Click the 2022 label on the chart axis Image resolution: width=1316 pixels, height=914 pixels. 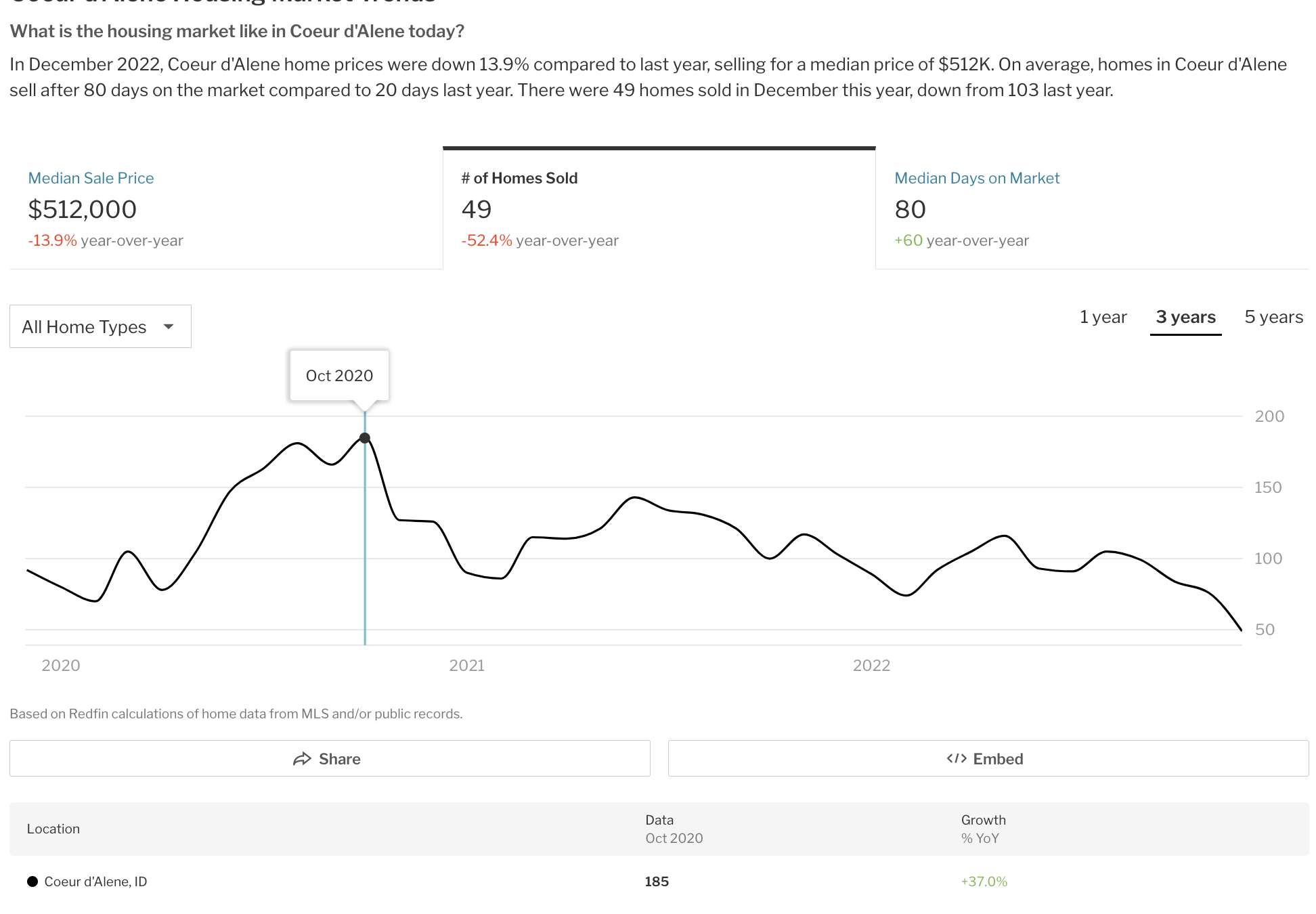pyautogui.click(x=871, y=666)
